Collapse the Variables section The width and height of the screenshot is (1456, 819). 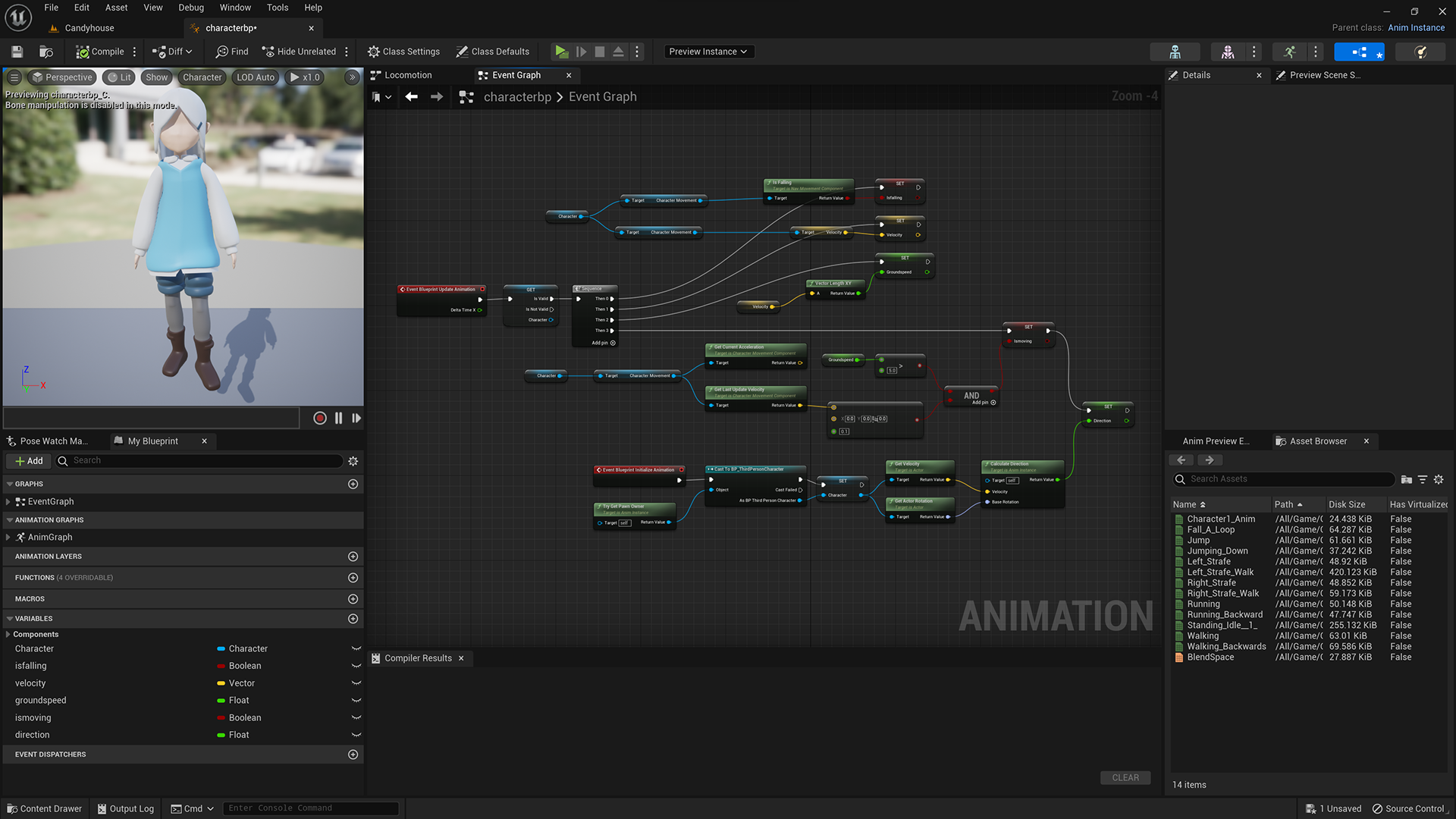click(x=10, y=619)
